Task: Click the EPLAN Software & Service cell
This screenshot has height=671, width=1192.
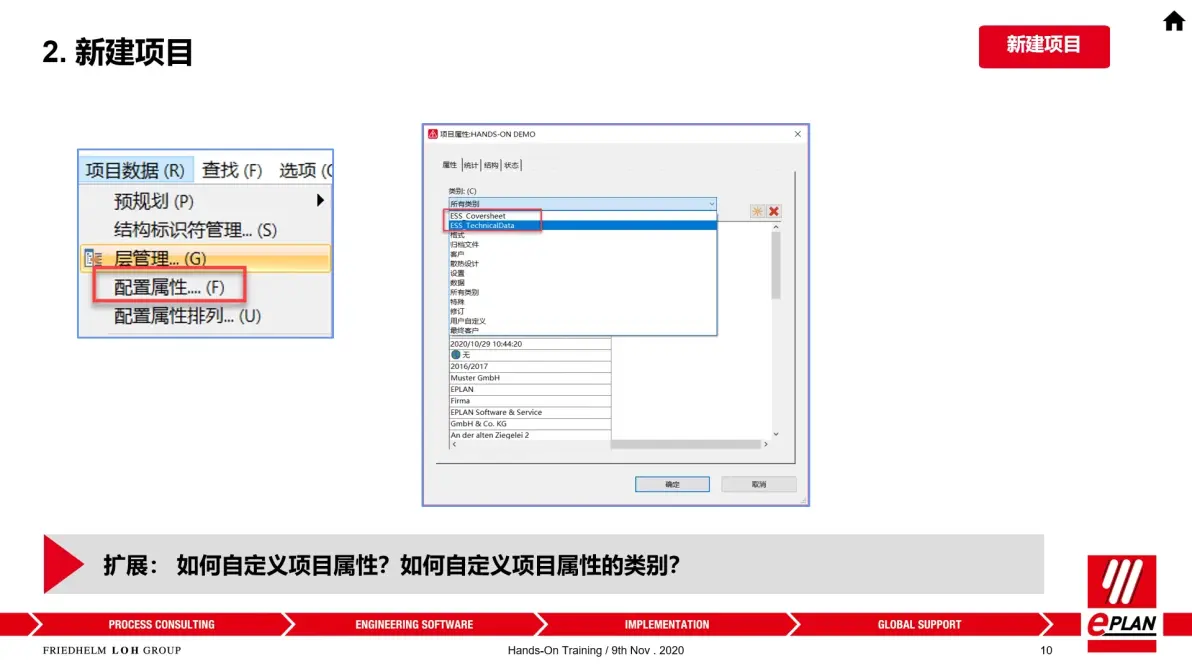Action: [x=530, y=412]
